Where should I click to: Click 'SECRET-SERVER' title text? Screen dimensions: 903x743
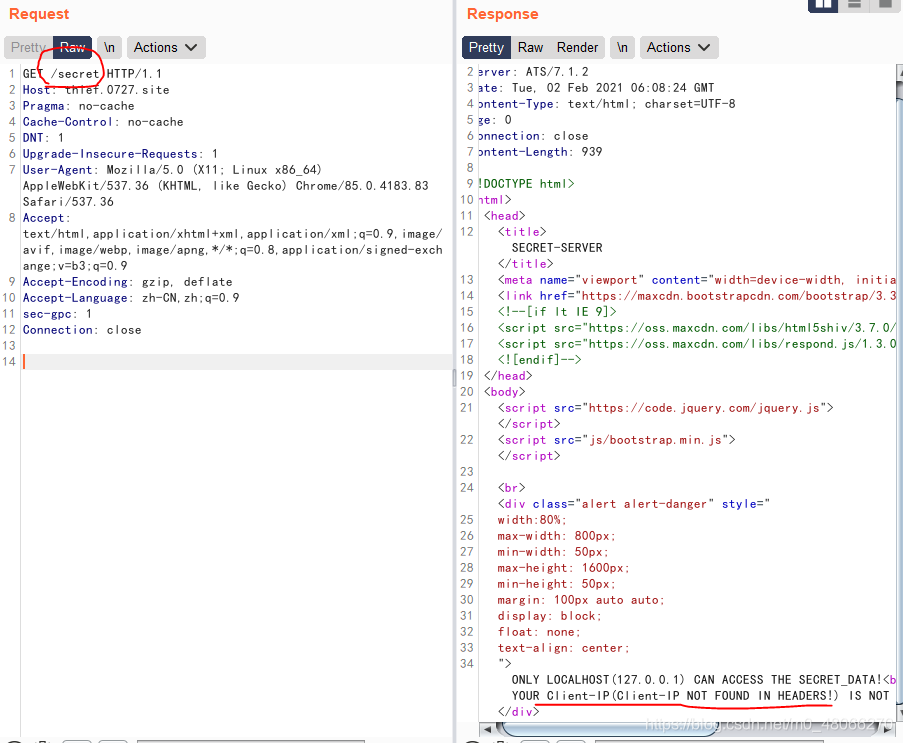pyautogui.click(x=557, y=248)
